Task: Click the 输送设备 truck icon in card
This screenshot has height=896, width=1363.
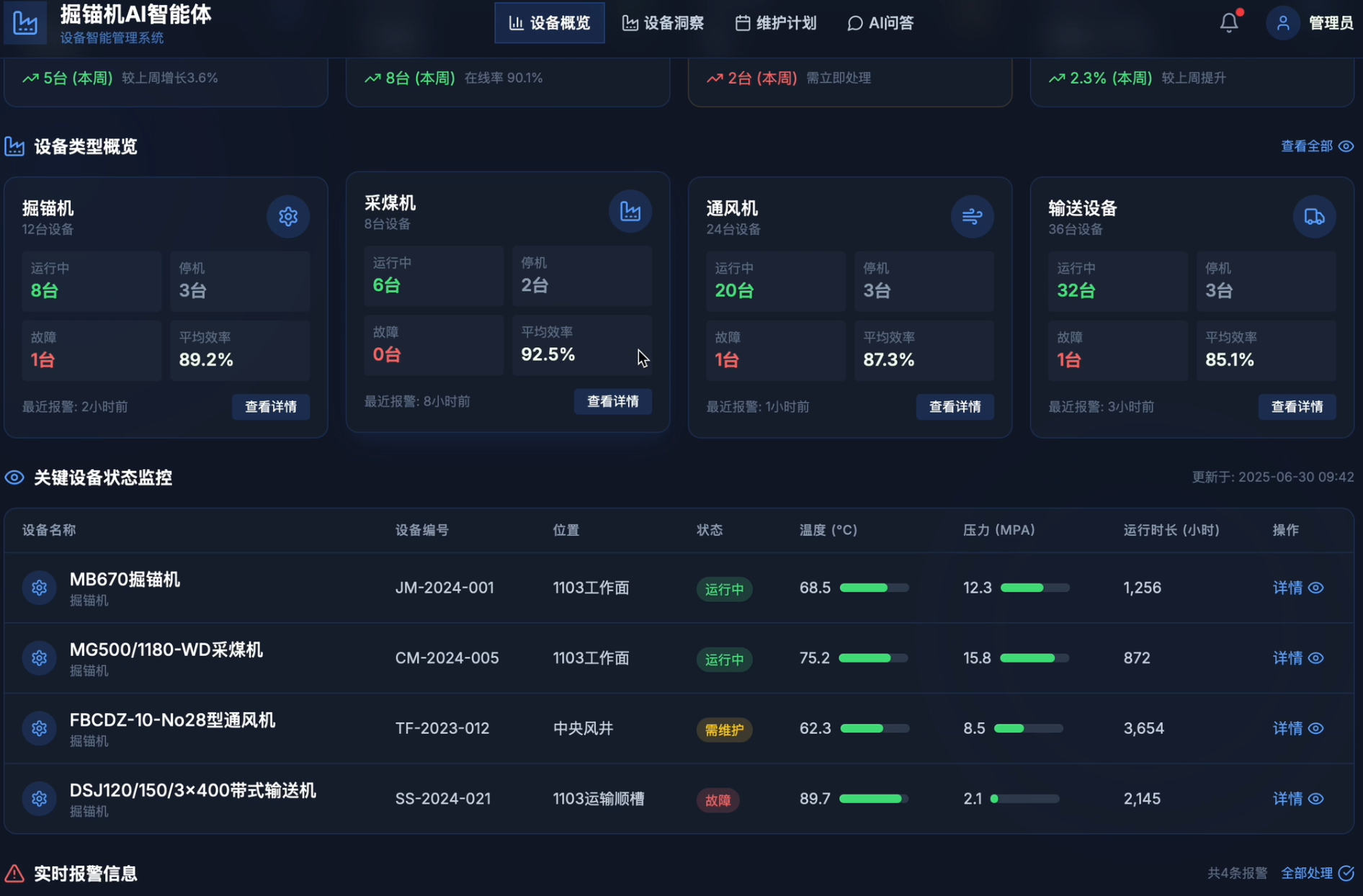Action: 1315,216
